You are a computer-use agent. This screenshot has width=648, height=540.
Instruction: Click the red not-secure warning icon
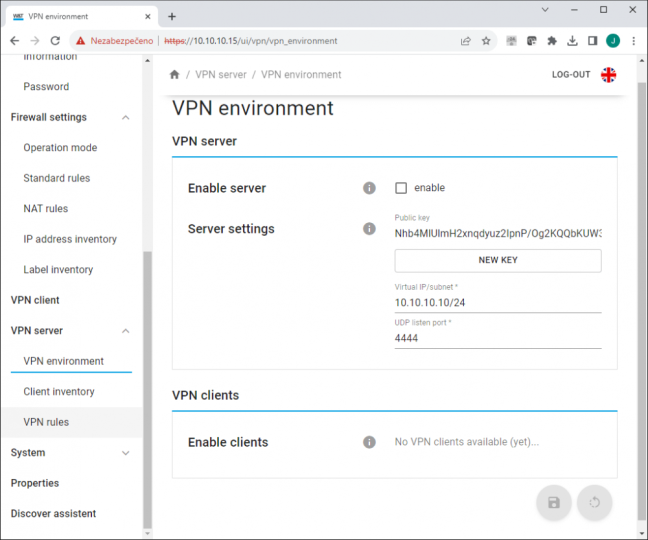80,40
